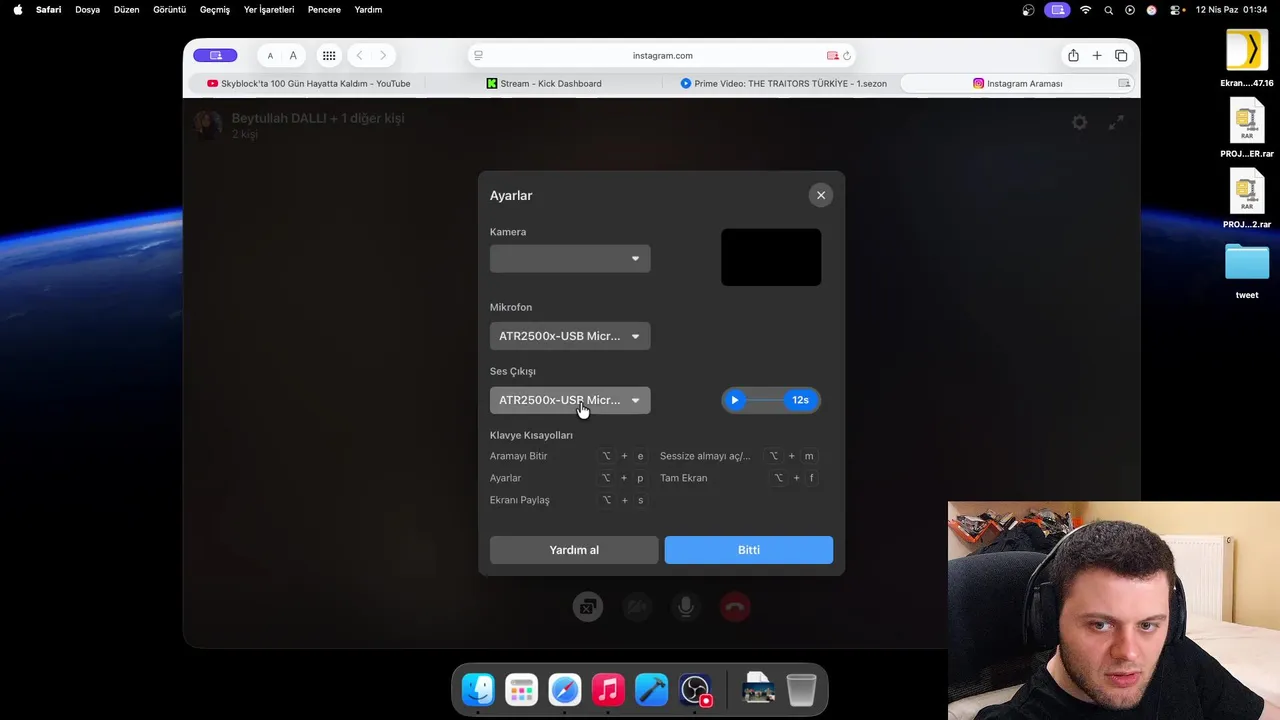Open OBS from the Dock
1280x720 pixels.
click(x=695, y=689)
